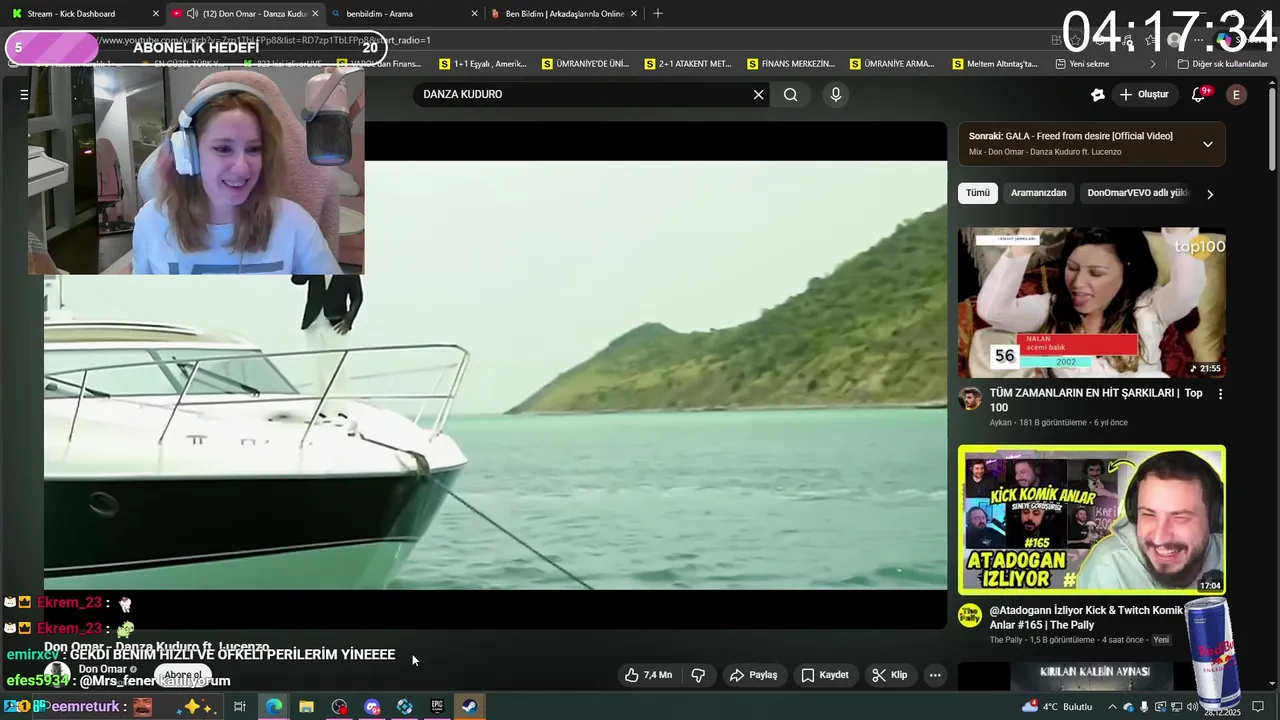Select the Aramanızdan filter chip
The width and height of the screenshot is (1280, 720).
tap(1038, 193)
